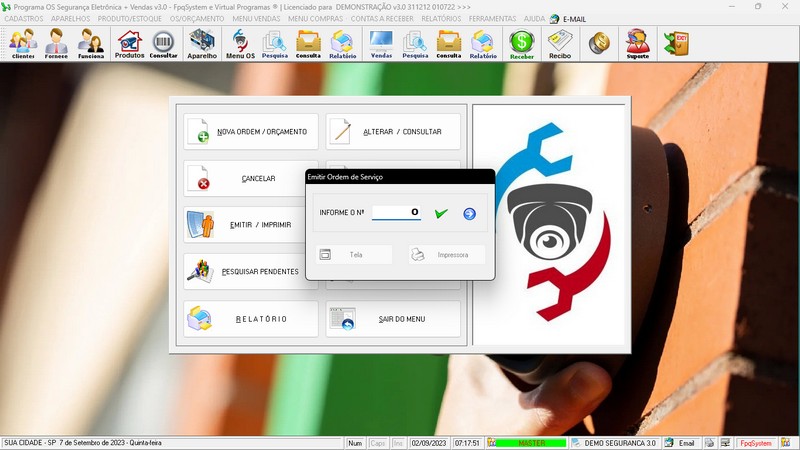Click the INFORME O Nº number field
Image resolution: width=800 pixels, height=450 pixels.
pyautogui.click(x=396, y=212)
